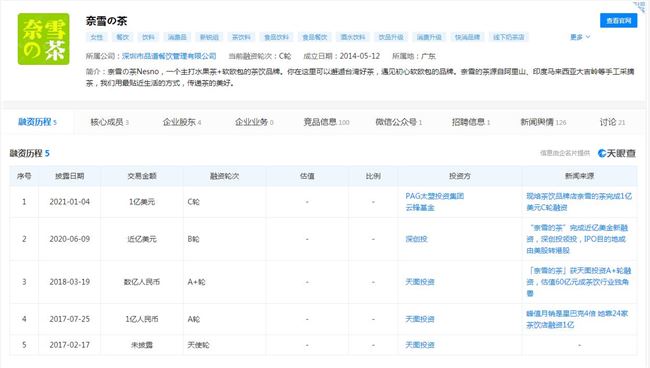650x368 pixels.
Task: Switch to the 融资历程 tab
Action: click(x=37, y=122)
